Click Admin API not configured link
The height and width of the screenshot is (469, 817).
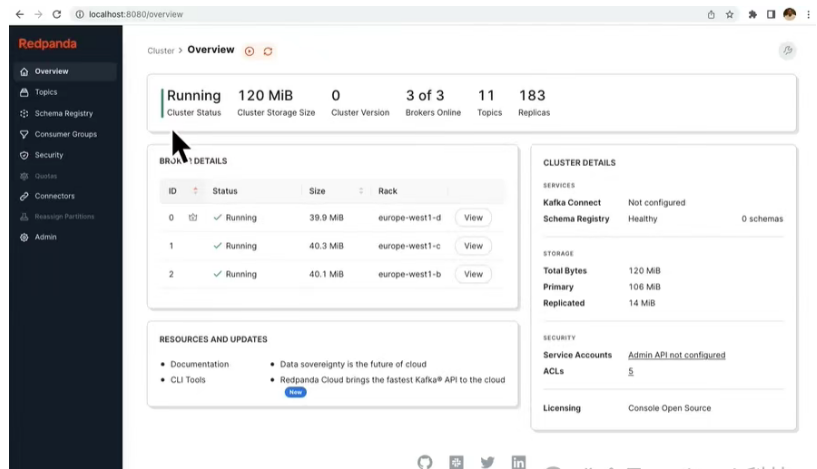(676, 355)
